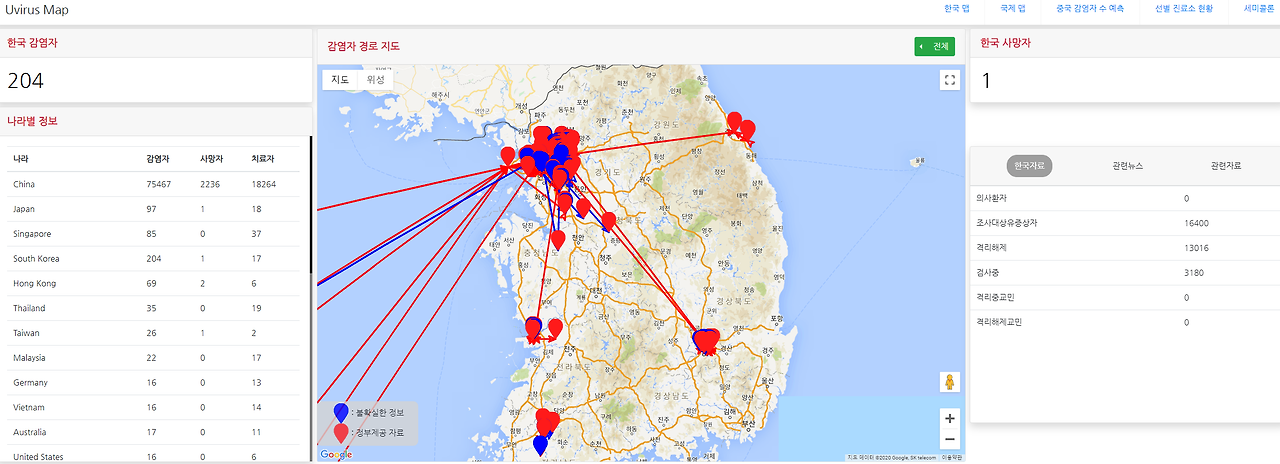Click the Japan row in country table

(x=153, y=209)
